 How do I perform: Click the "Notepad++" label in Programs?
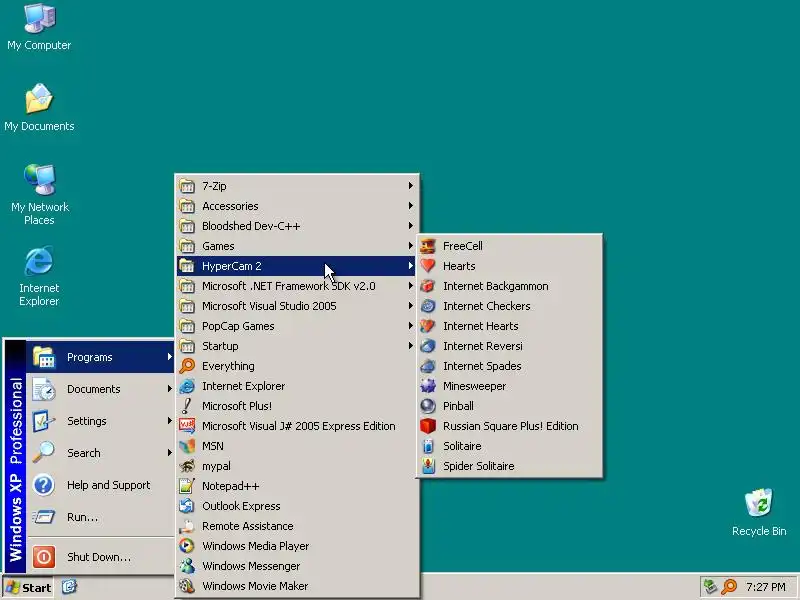[x=230, y=486]
